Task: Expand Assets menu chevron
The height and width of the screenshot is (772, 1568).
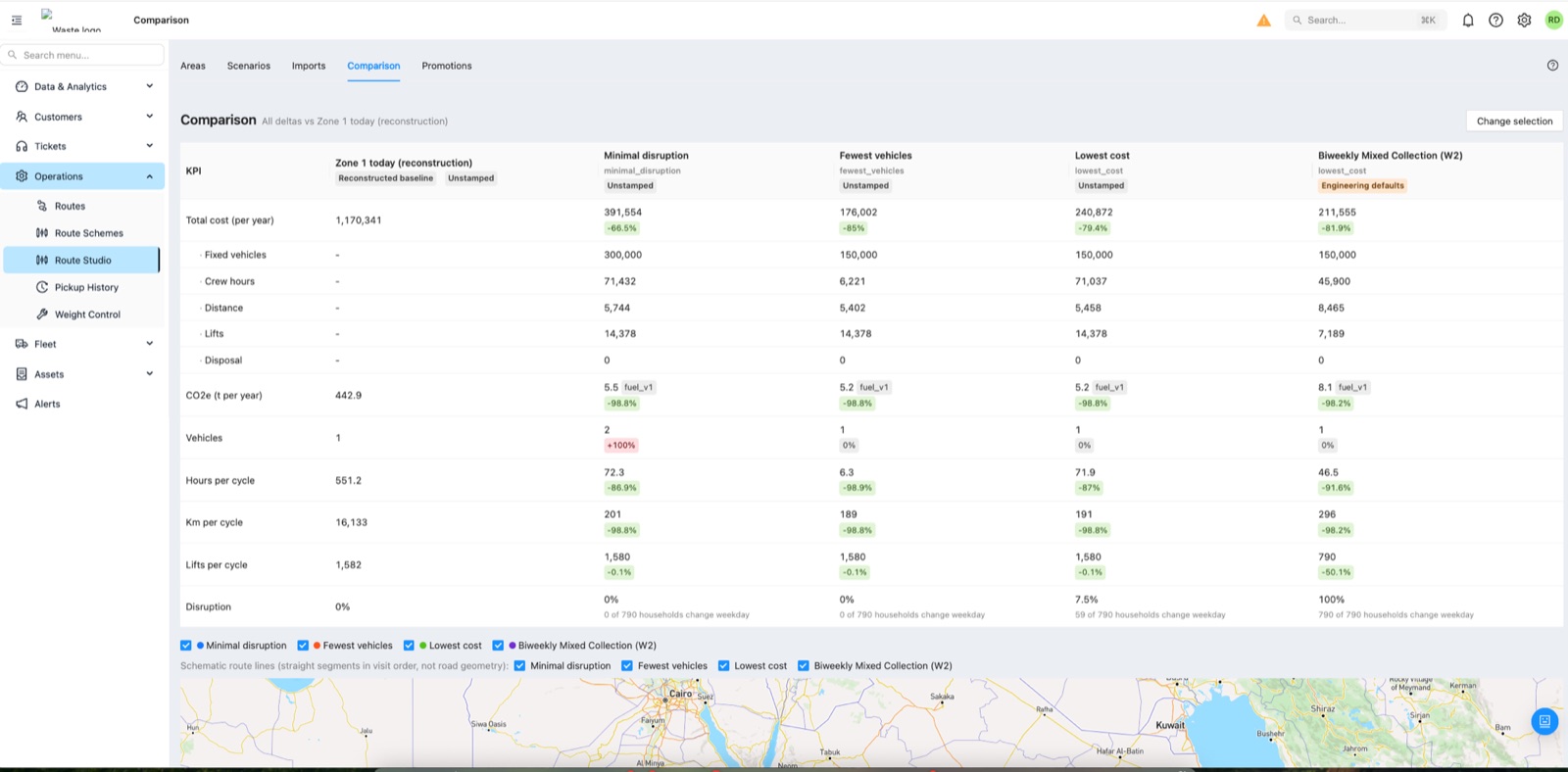Action: tap(150, 374)
